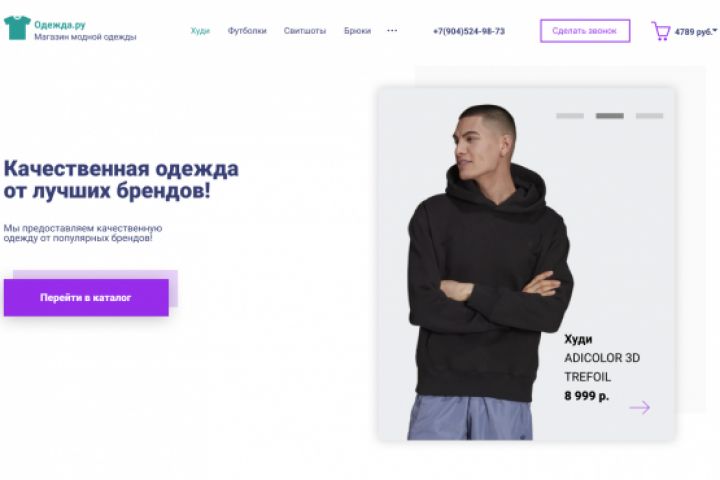Click the 8 999 р. price label
The image size is (720, 480).
tap(586, 396)
